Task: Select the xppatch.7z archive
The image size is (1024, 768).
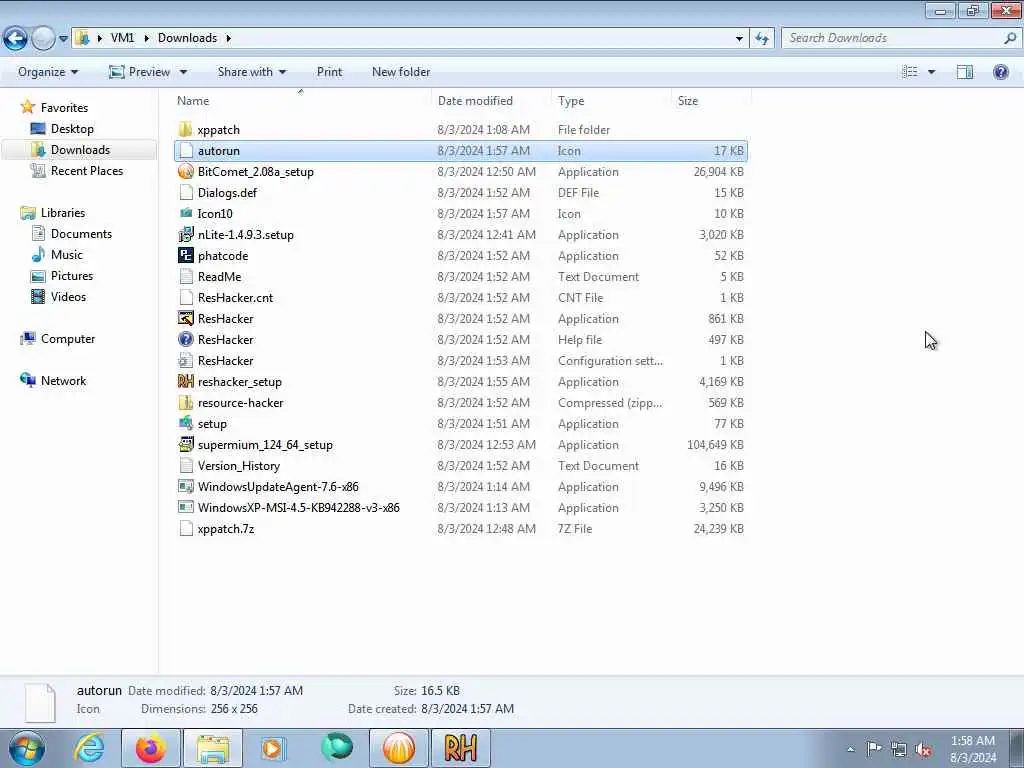Action: coord(225,529)
